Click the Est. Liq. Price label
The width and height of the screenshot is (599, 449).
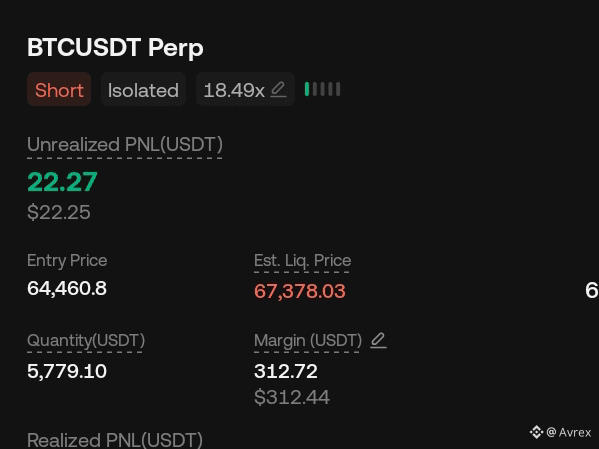pos(302,261)
